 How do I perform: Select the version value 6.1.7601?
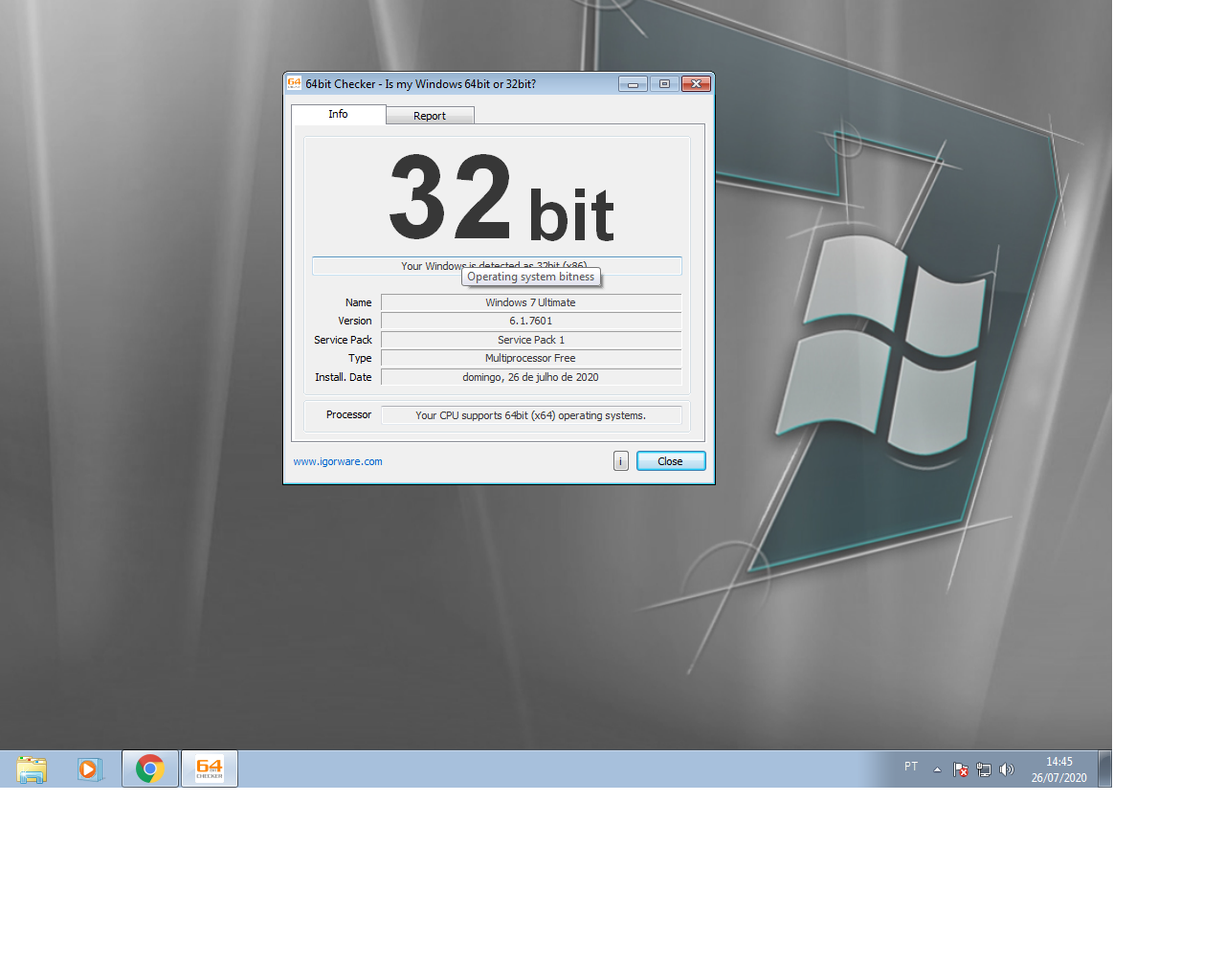click(531, 321)
